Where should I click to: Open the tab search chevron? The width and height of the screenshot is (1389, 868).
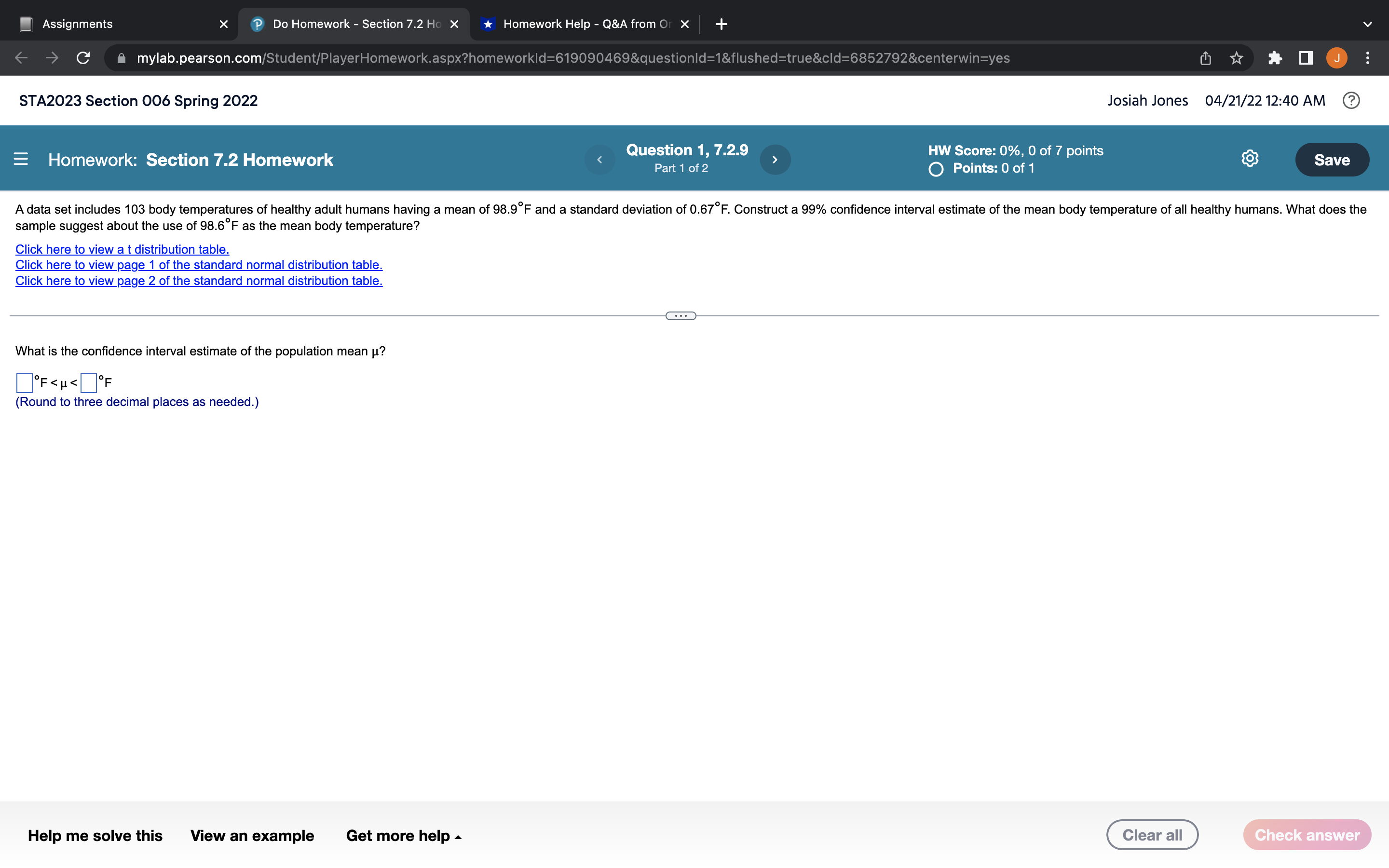coord(1368,24)
